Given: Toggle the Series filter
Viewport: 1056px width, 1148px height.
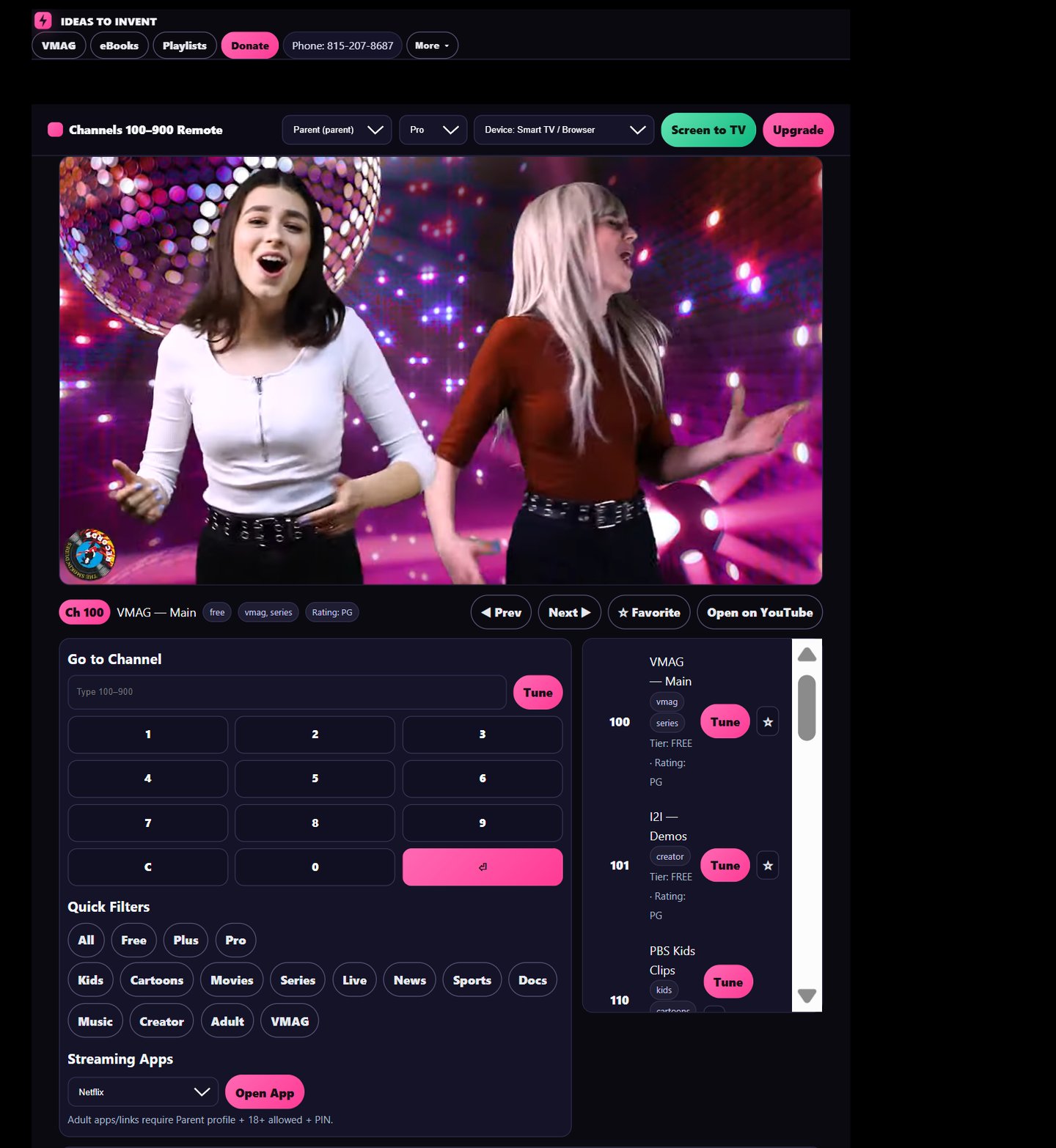Looking at the screenshot, I should (298, 980).
